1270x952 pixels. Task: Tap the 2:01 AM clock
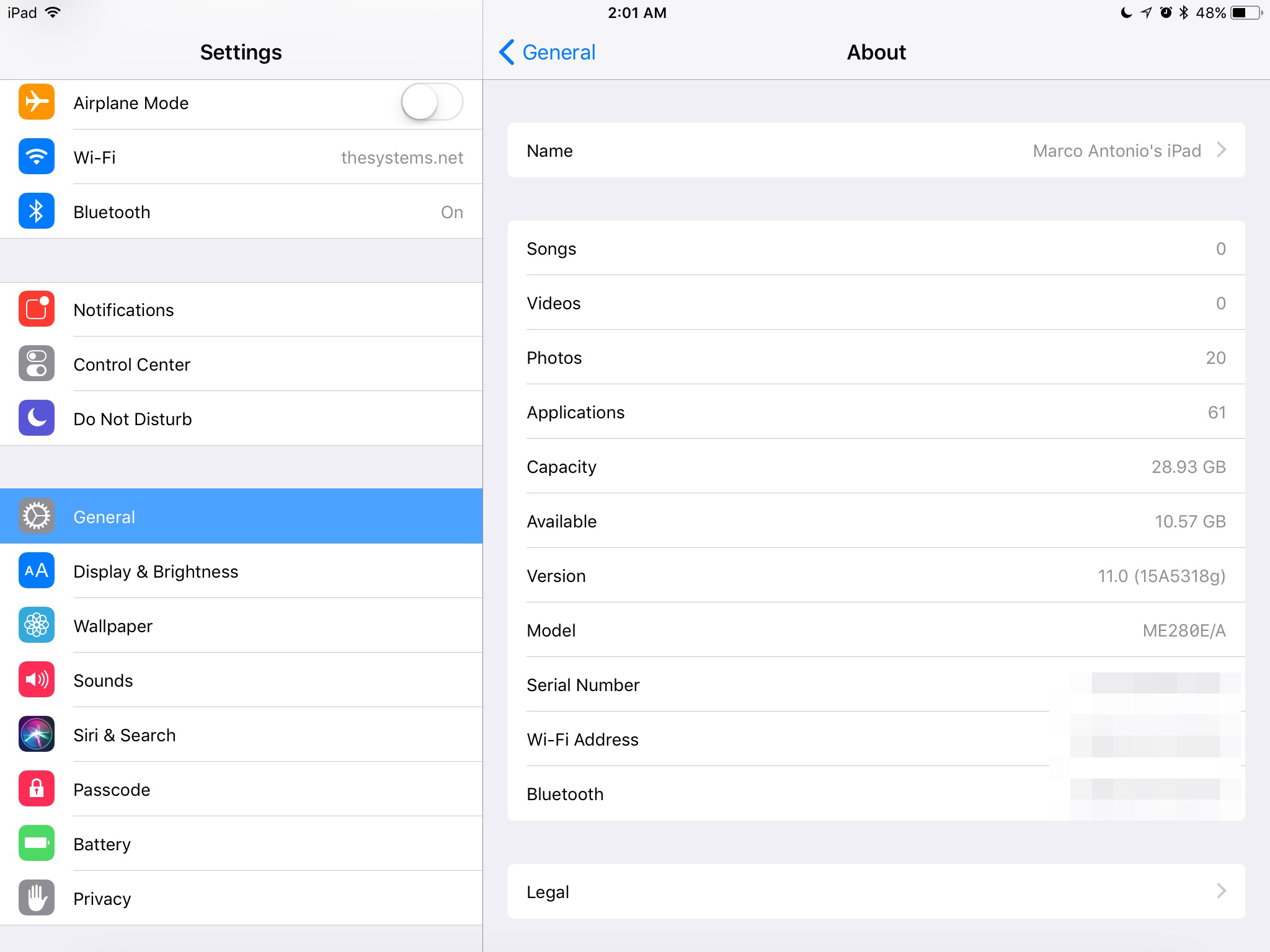click(x=637, y=13)
